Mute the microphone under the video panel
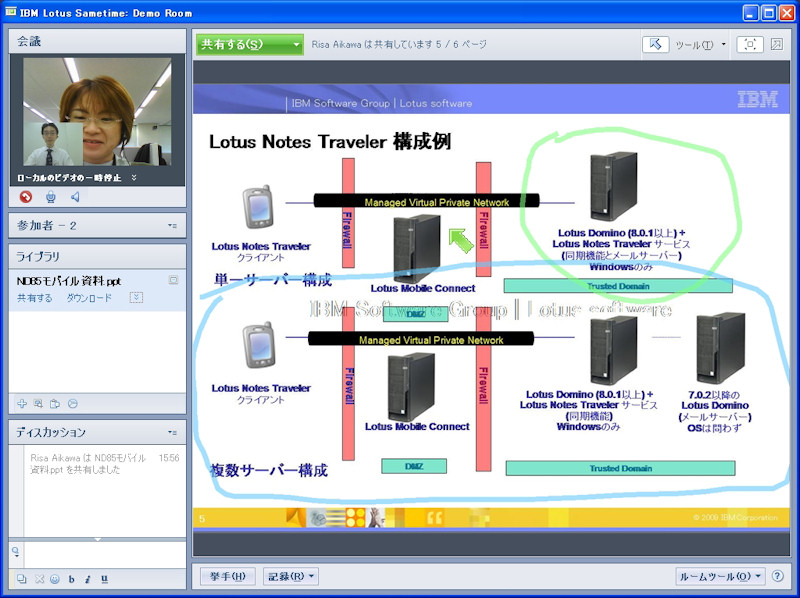The width and height of the screenshot is (800, 598). coord(51,197)
